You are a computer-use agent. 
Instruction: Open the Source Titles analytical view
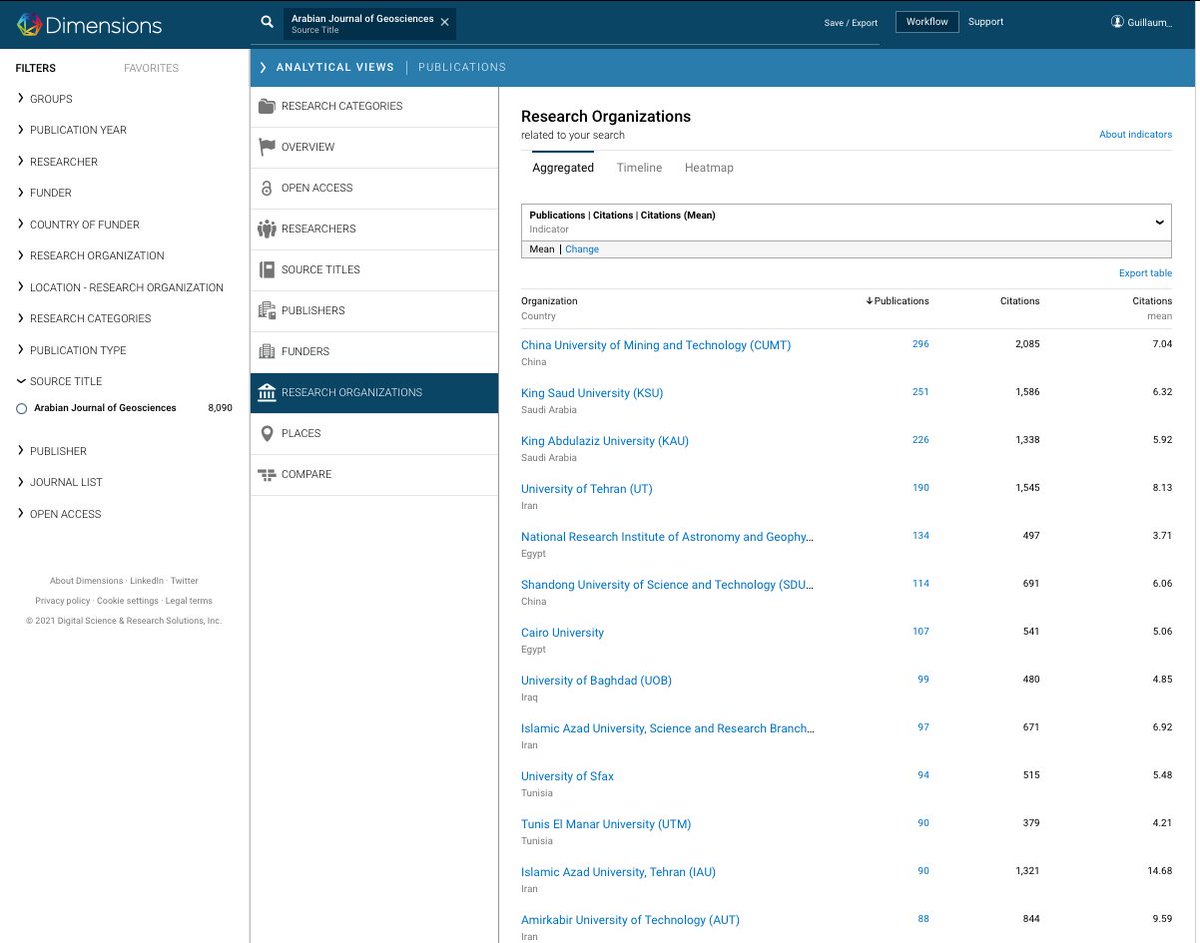tap(374, 270)
